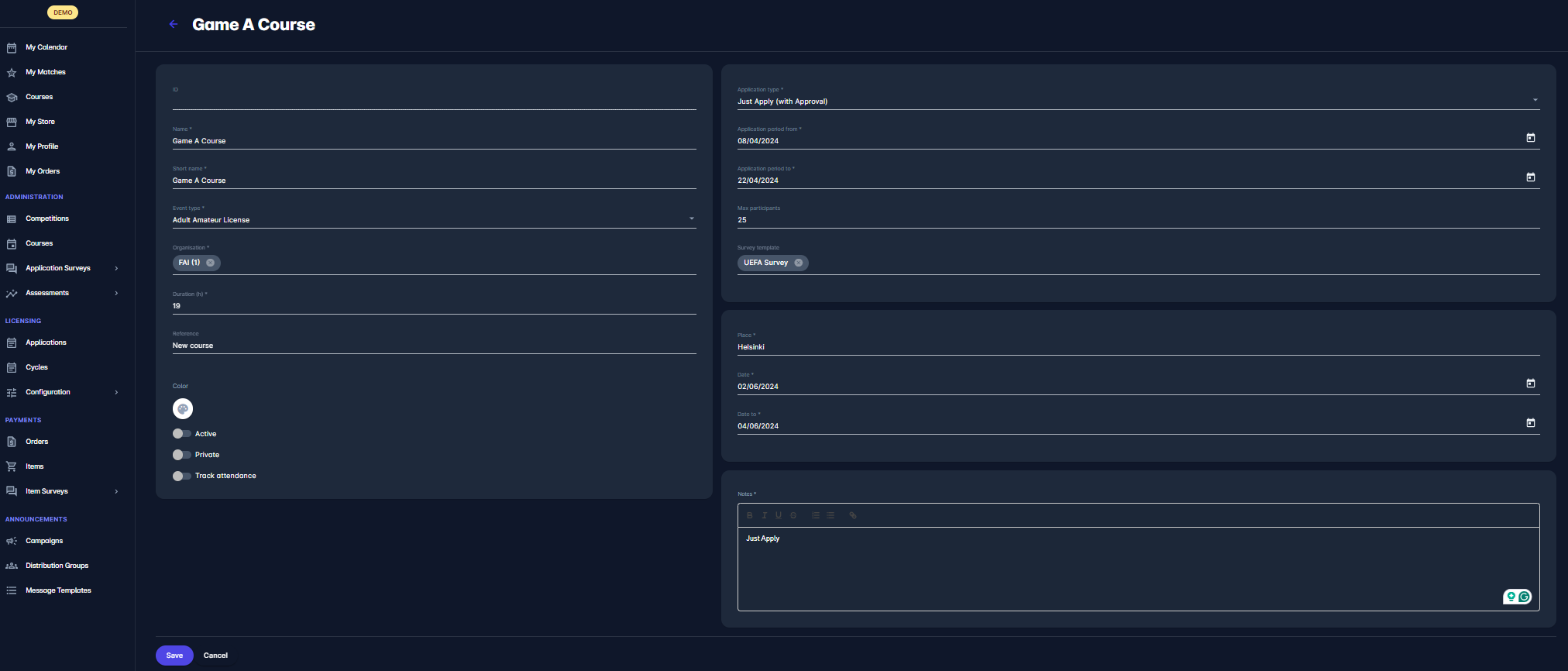Open the Application type dropdown
This screenshot has width=1568, height=671.
pos(1535,101)
